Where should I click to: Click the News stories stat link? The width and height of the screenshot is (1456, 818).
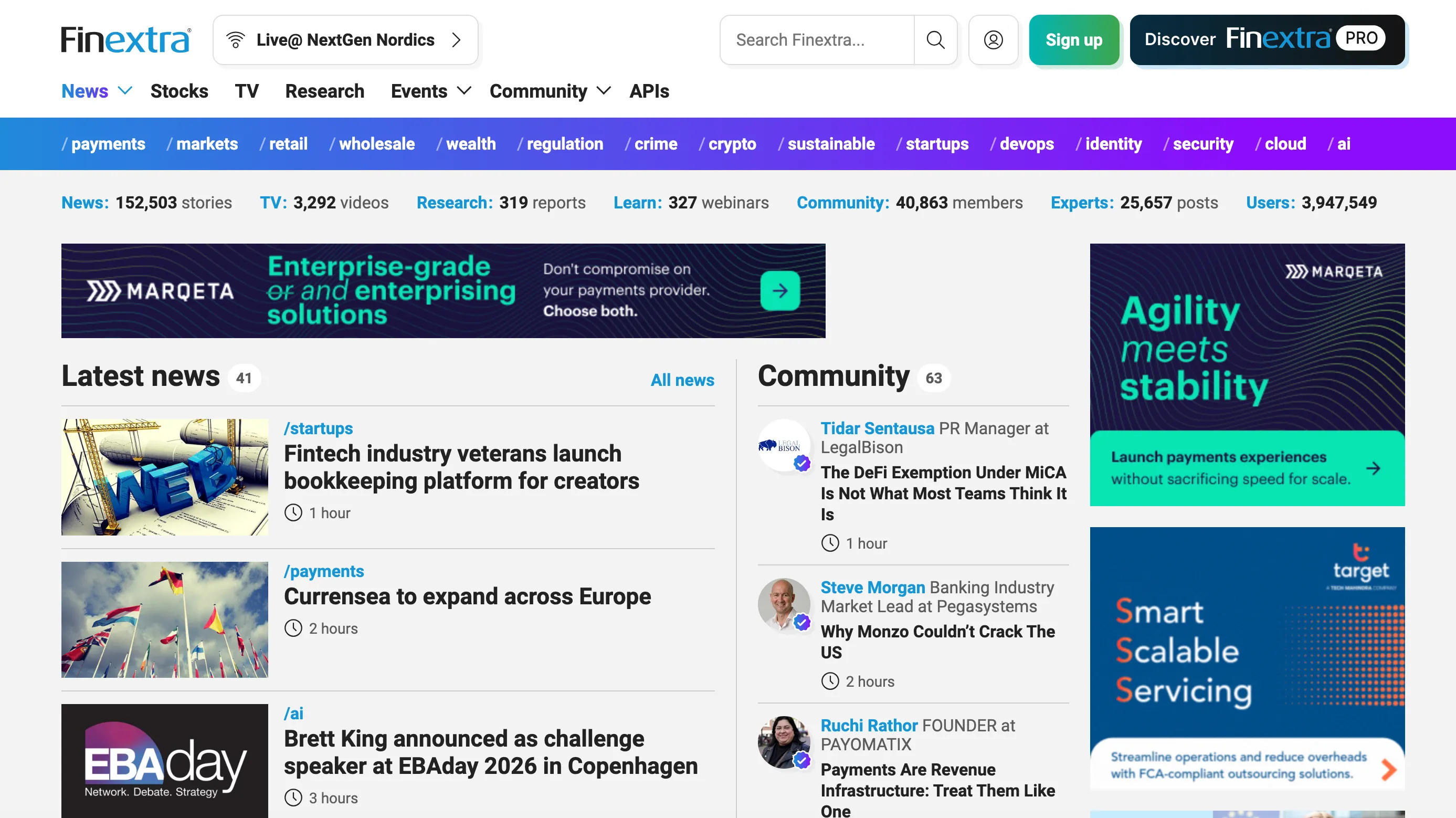pos(146,202)
